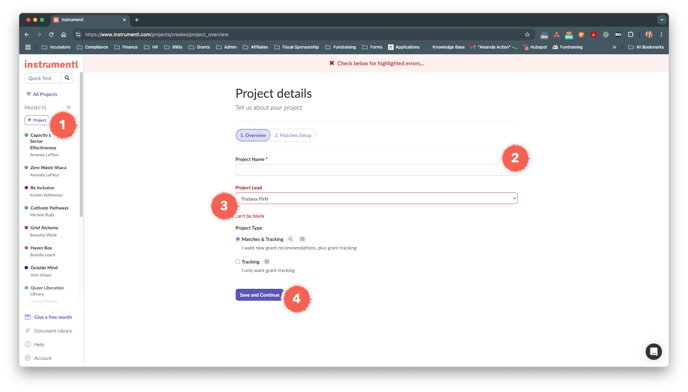
Task: Go to All Projects in sidebar
Action: tap(42, 94)
